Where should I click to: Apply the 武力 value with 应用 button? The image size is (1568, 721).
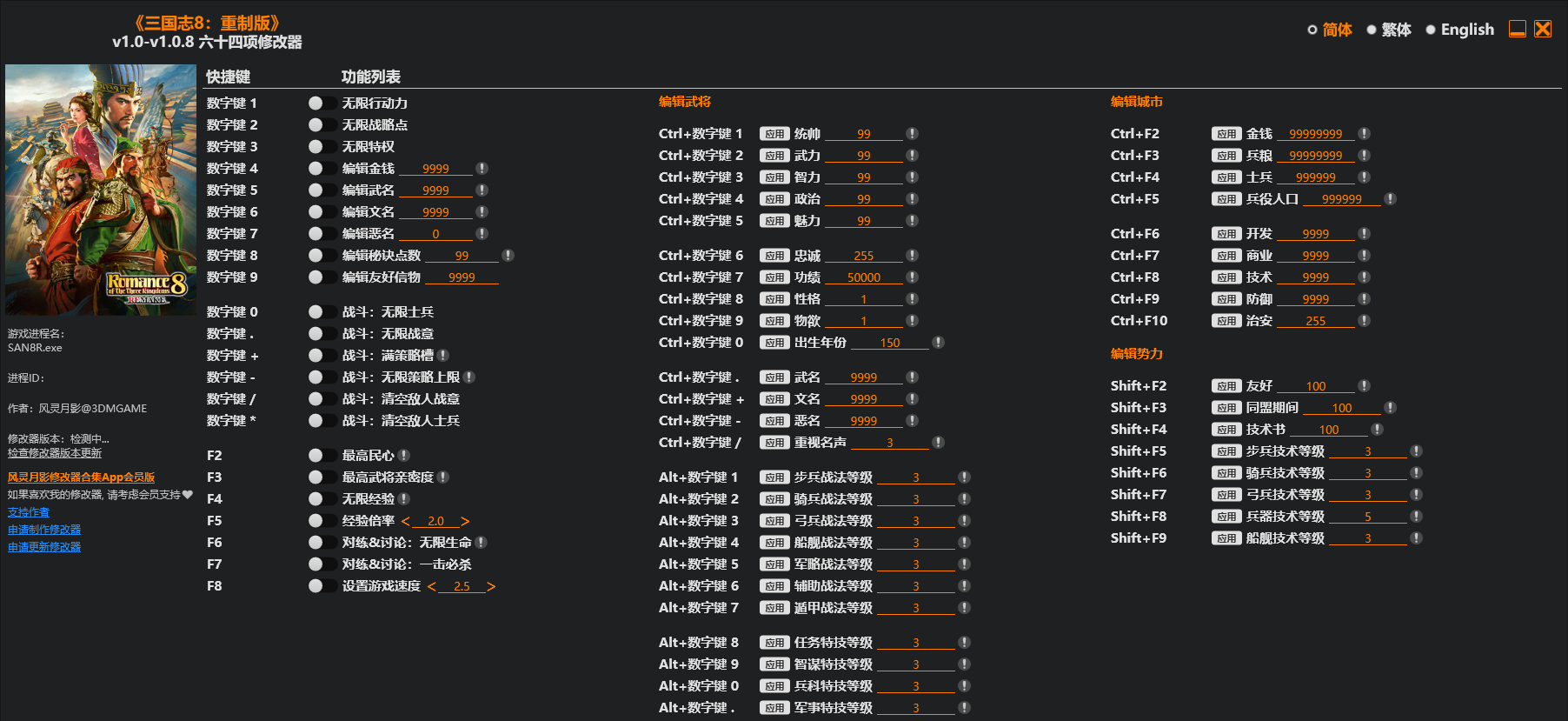click(x=774, y=156)
